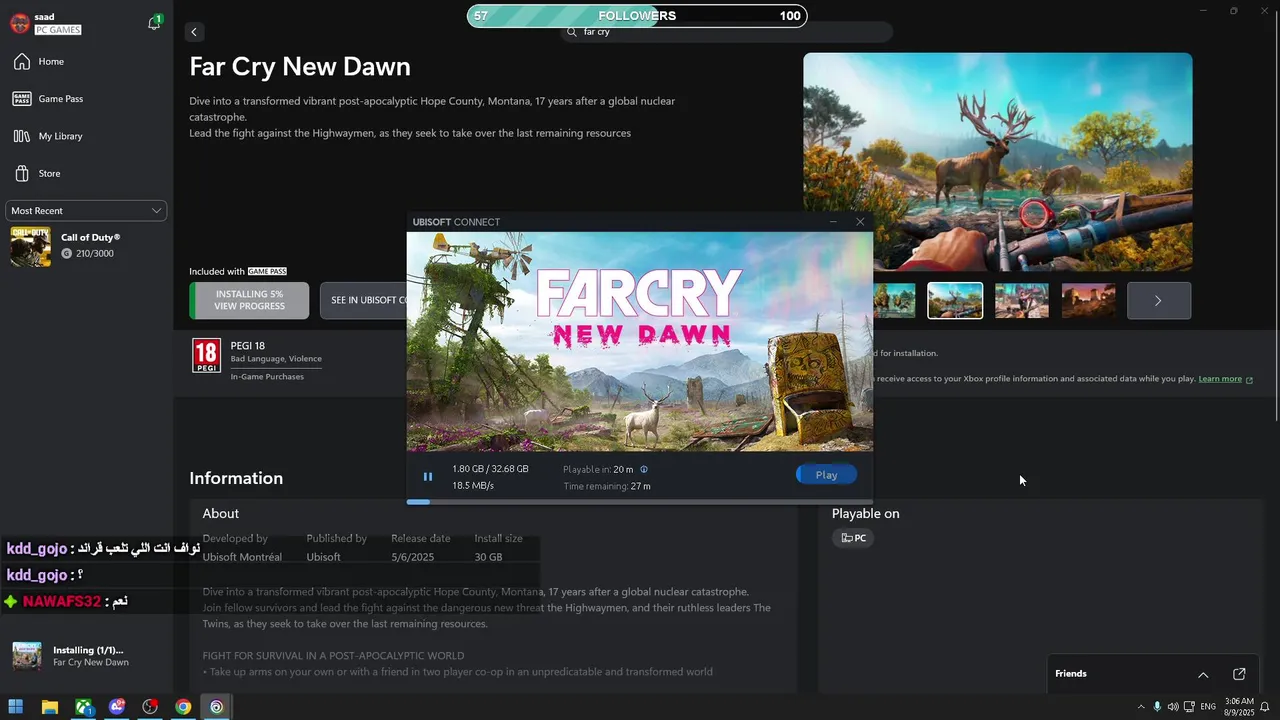Click the download progress bar

point(639,502)
